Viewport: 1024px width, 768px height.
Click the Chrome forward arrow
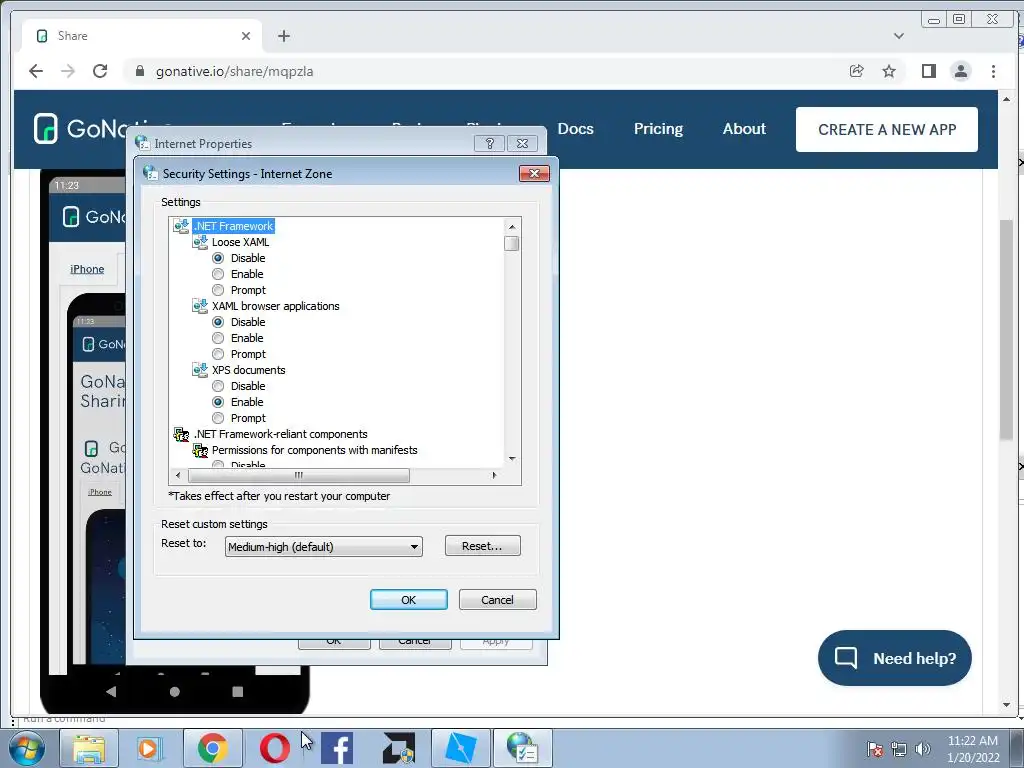(x=68, y=71)
